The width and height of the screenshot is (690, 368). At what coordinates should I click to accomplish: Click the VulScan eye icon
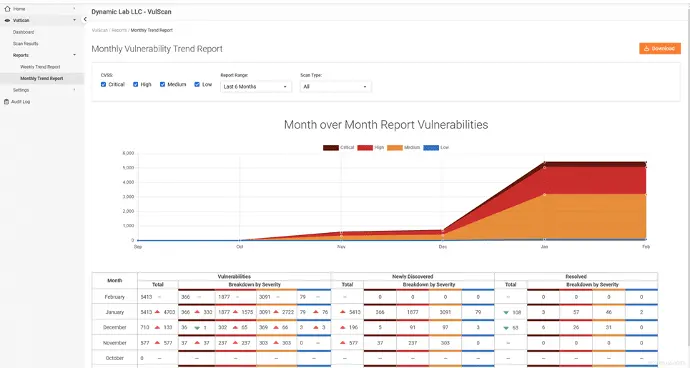pyautogui.click(x=7, y=20)
